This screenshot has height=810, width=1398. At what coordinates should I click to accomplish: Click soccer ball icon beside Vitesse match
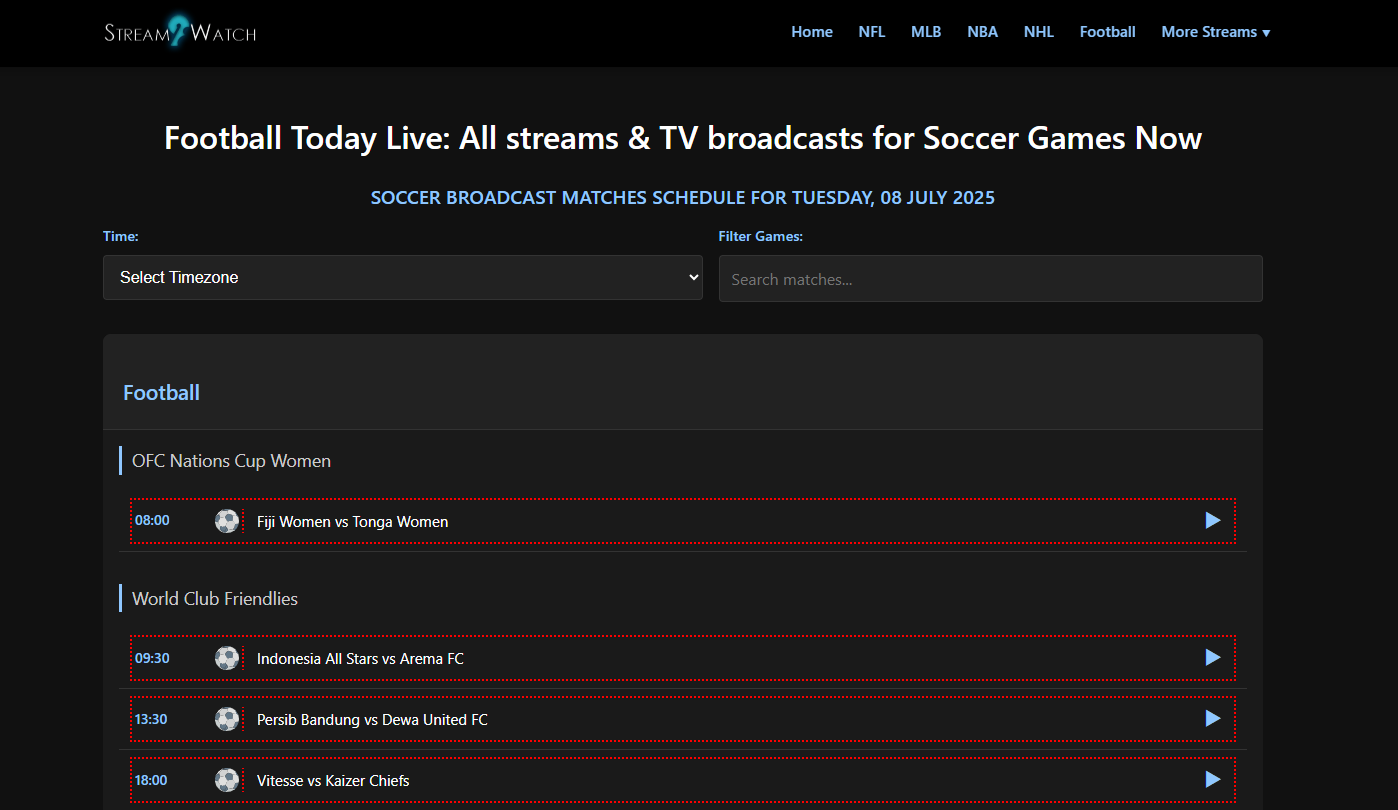tap(227, 780)
